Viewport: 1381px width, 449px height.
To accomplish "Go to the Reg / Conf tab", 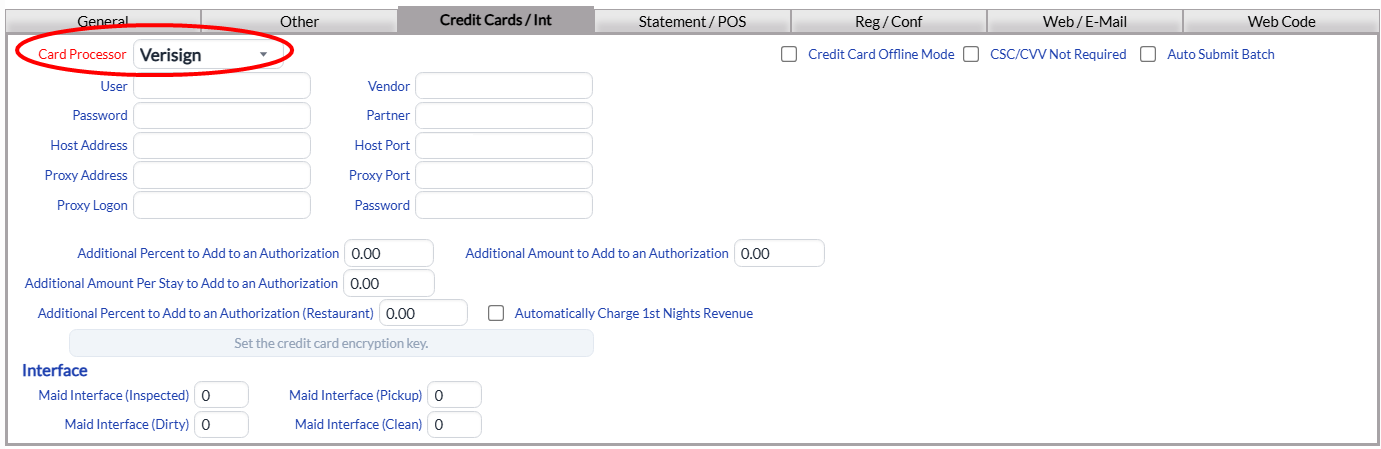I will click(x=888, y=21).
